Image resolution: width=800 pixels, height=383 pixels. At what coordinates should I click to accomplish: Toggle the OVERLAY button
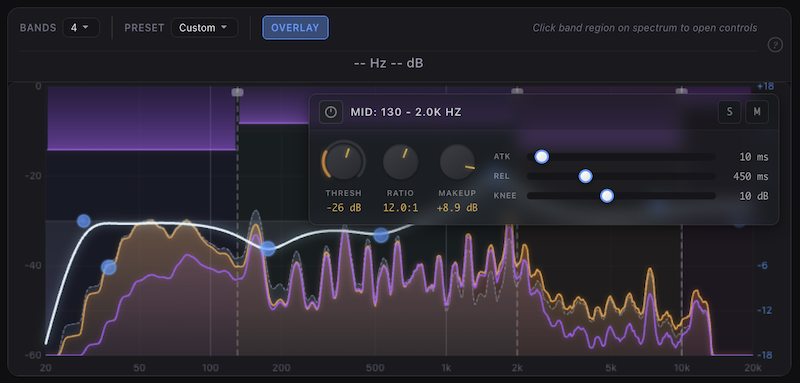coord(295,28)
